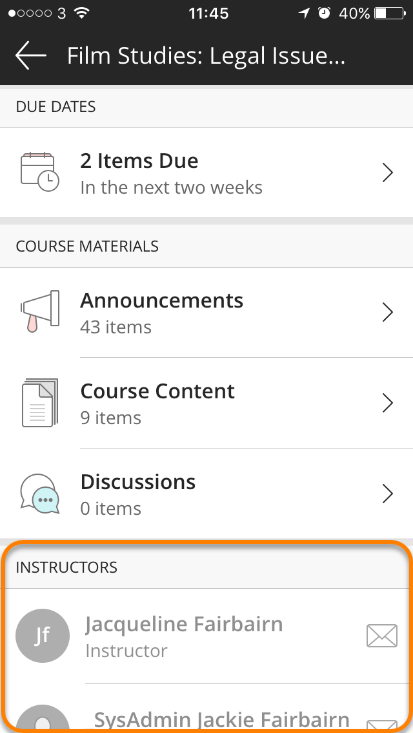Open Course Content with 9 items
Viewport: 413px width, 733px height.
click(x=206, y=403)
